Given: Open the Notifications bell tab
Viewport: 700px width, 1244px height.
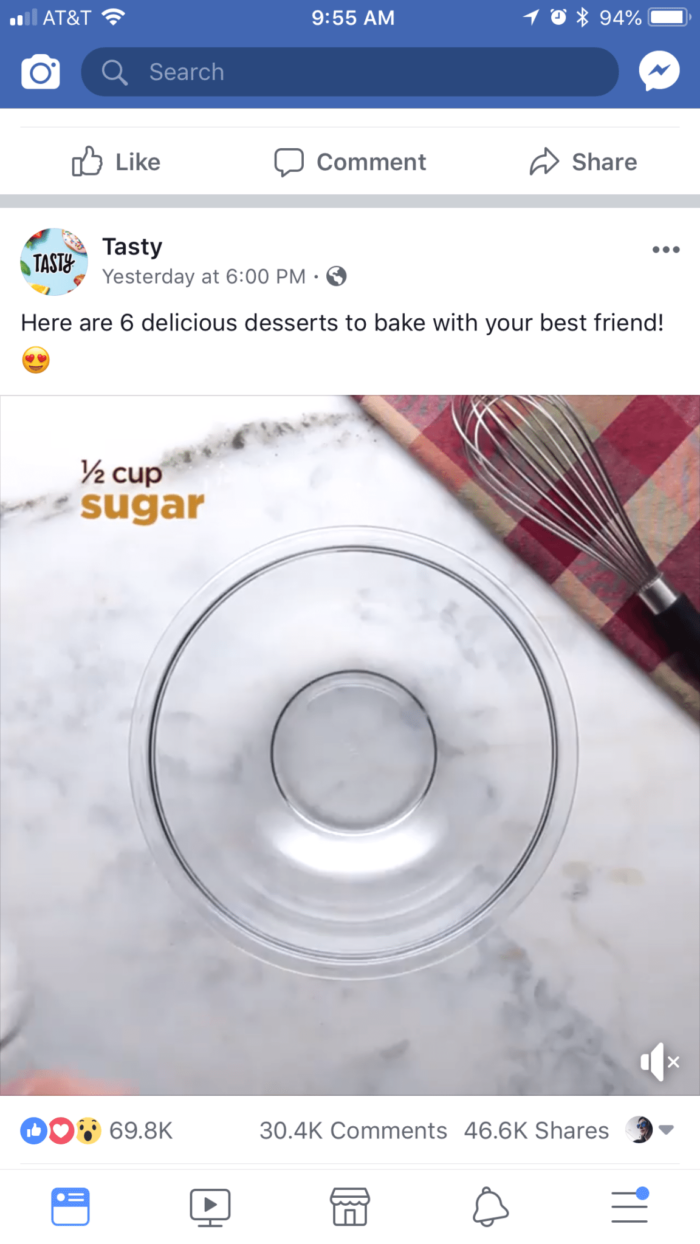Looking at the screenshot, I should point(490,1207).
